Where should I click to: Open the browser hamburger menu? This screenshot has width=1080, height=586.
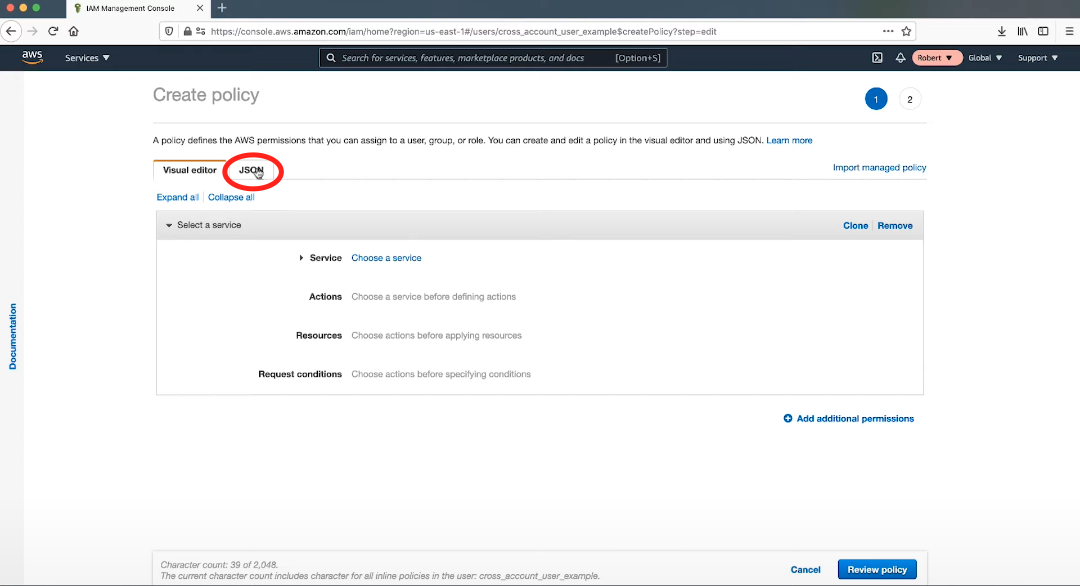pyautogui.click(x=1069, y=31)
